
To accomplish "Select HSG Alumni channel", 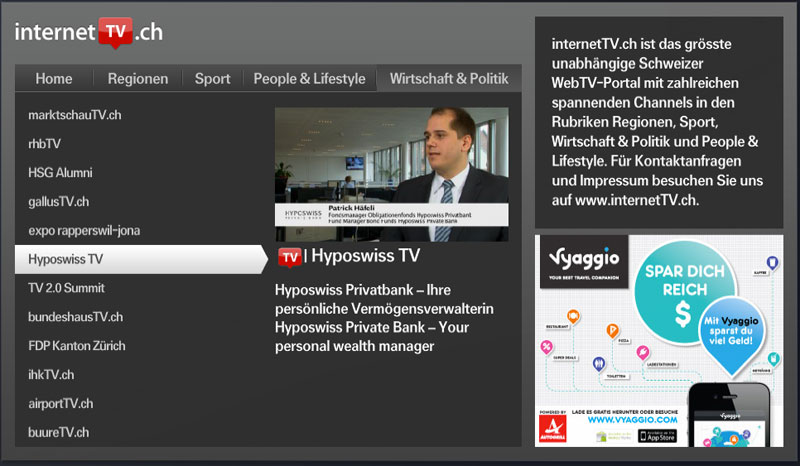I will tap(60, 173).
